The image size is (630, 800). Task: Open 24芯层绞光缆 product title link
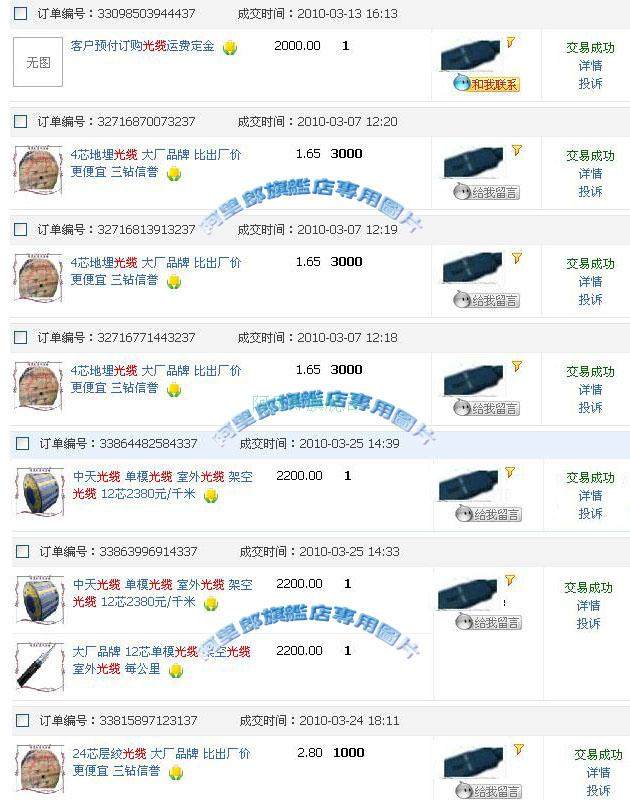coord(161,762)
